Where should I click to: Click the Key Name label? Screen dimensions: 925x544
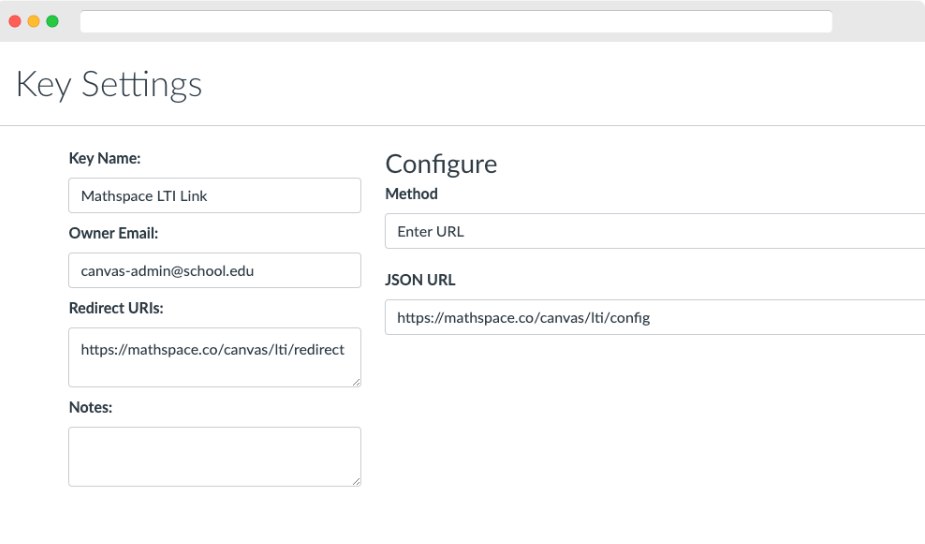pos(104,158)
